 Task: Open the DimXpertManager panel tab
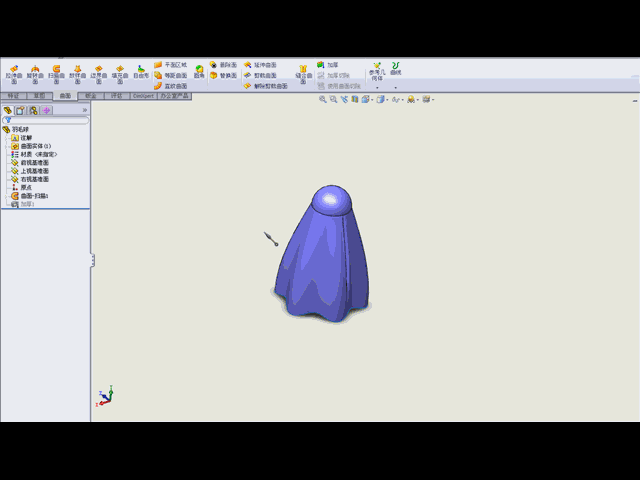(x=47, y=110)
